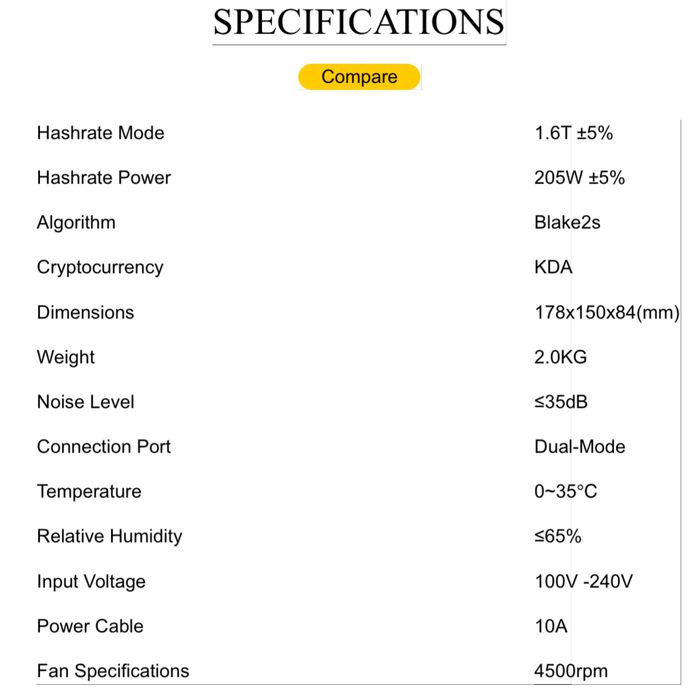The height and width of the screenshot is (699, 698).
Task: Click the Dimensions row label
Action: [85, 312]
